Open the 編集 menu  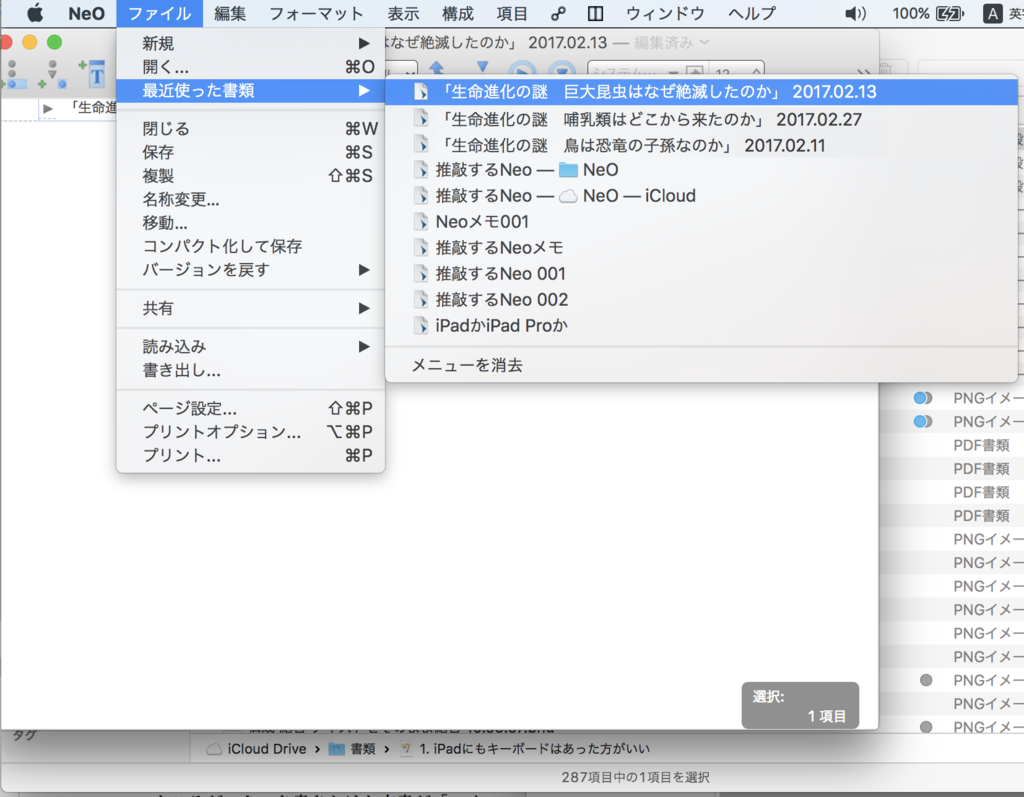230,13
